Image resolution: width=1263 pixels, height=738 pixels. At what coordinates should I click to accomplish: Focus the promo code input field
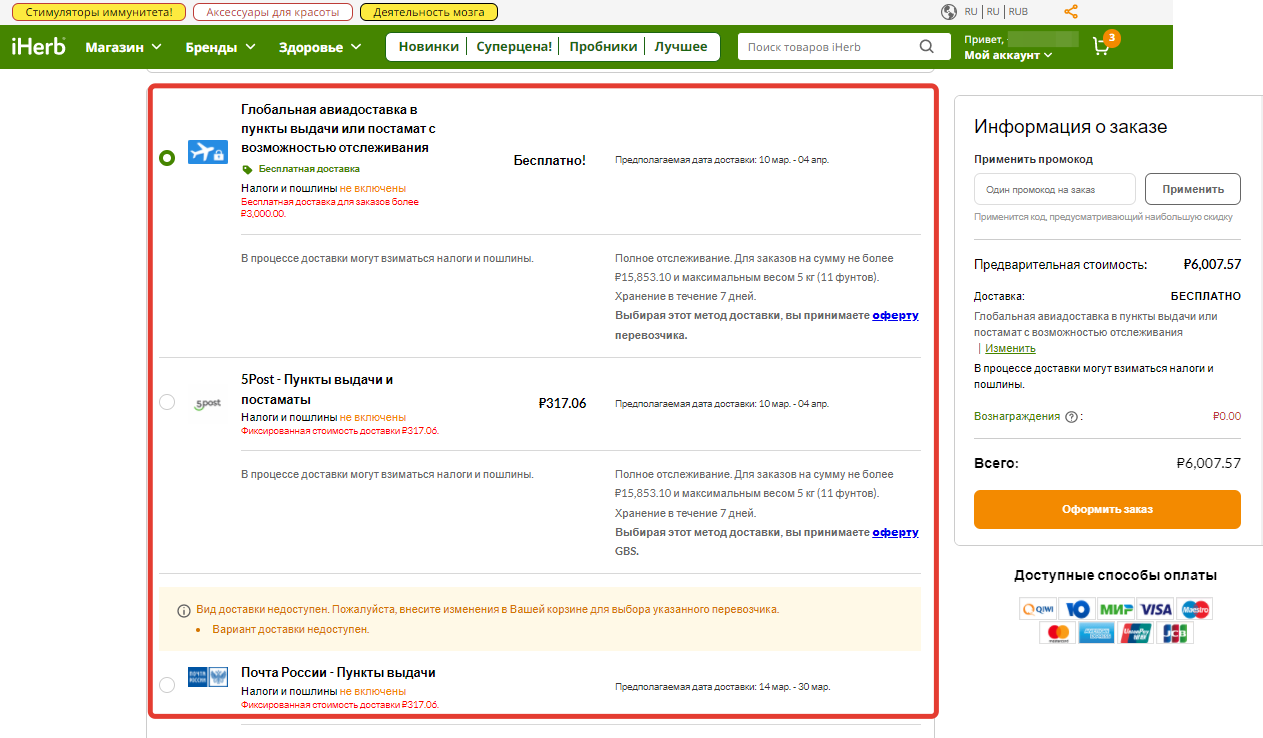click(x=1055, y=189)
